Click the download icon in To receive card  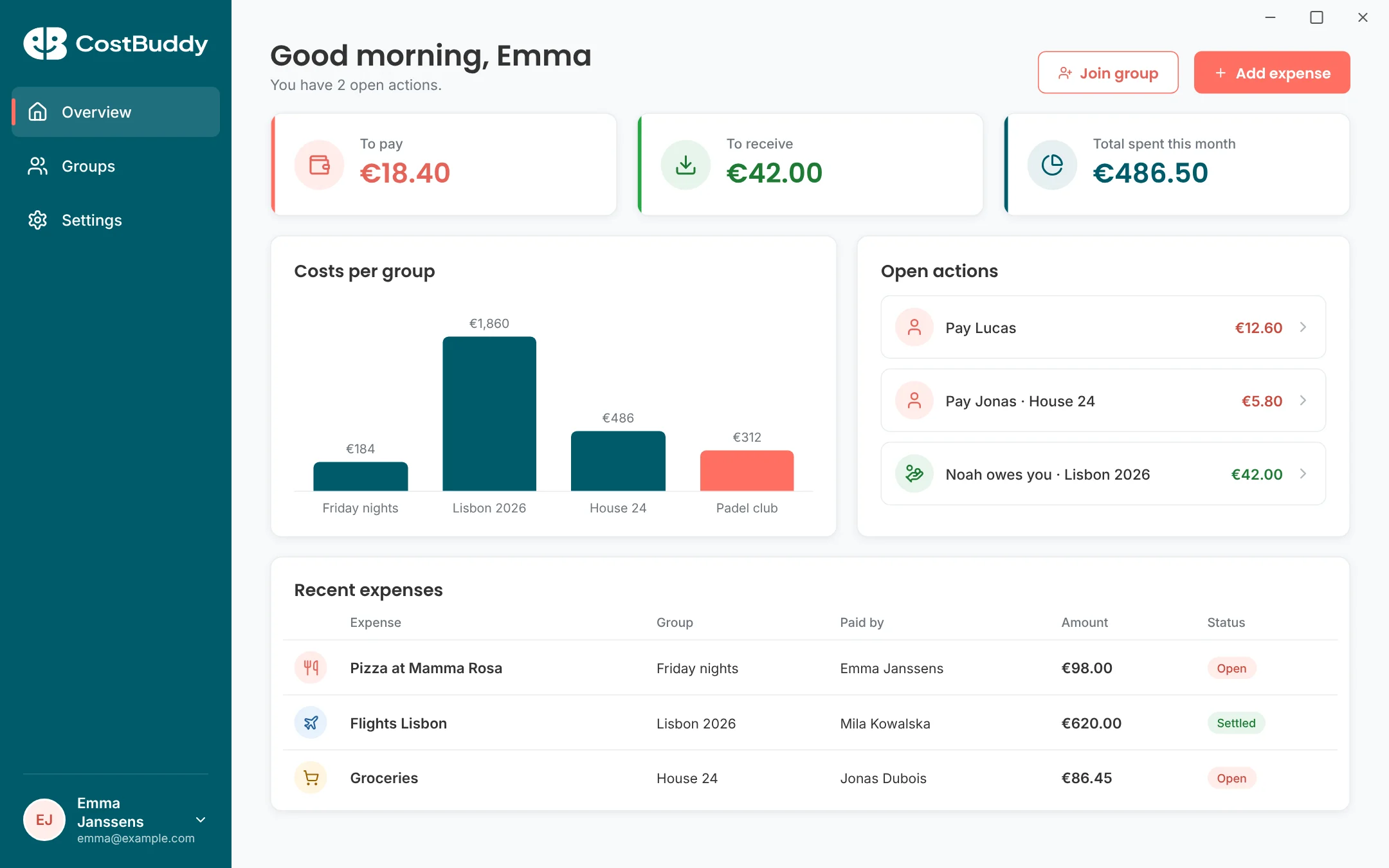click(x=686, y=165)
